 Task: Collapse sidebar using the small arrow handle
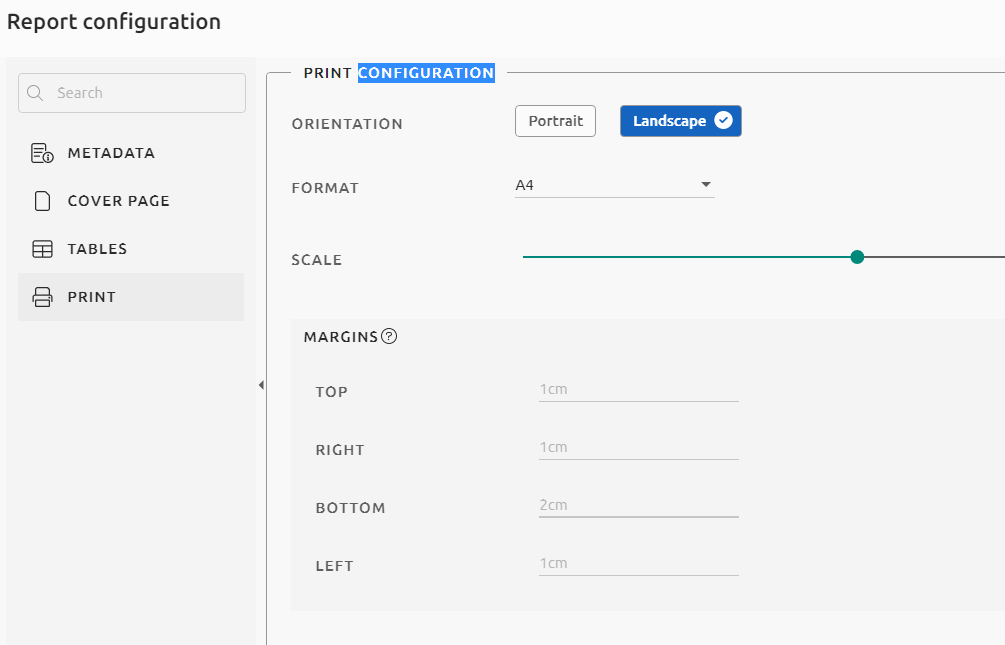point(261,385)
